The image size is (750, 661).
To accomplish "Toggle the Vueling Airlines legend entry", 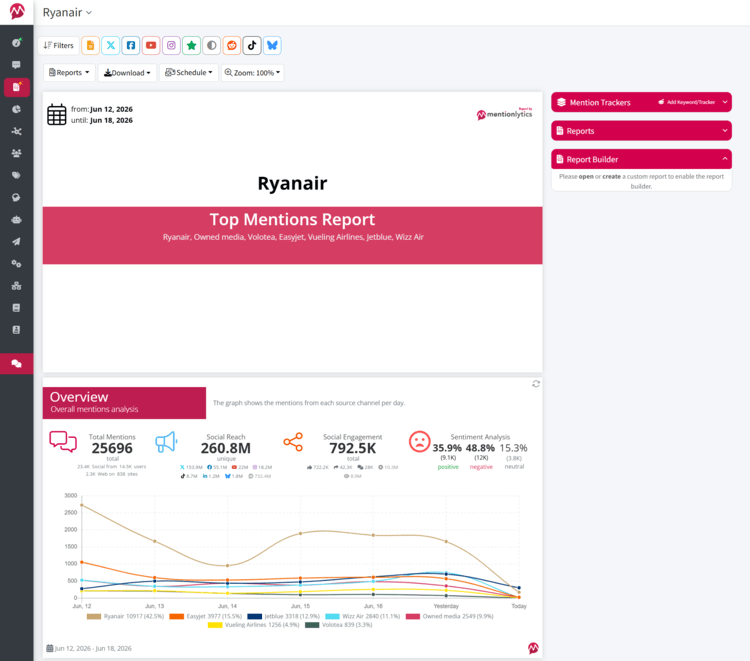I will [254, 625].
